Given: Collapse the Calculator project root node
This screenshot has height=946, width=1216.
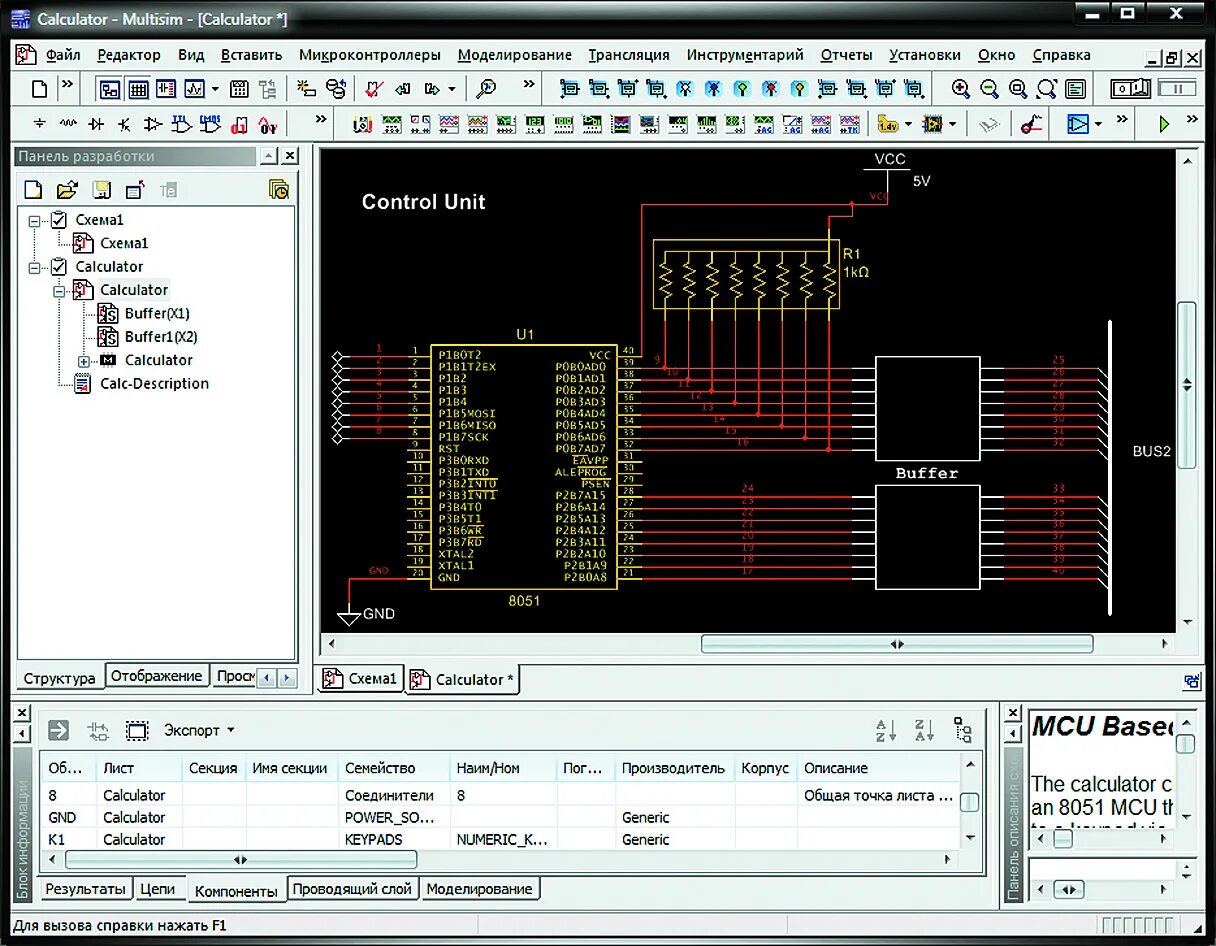Looking at the screenshot, I should coord(35,267).
